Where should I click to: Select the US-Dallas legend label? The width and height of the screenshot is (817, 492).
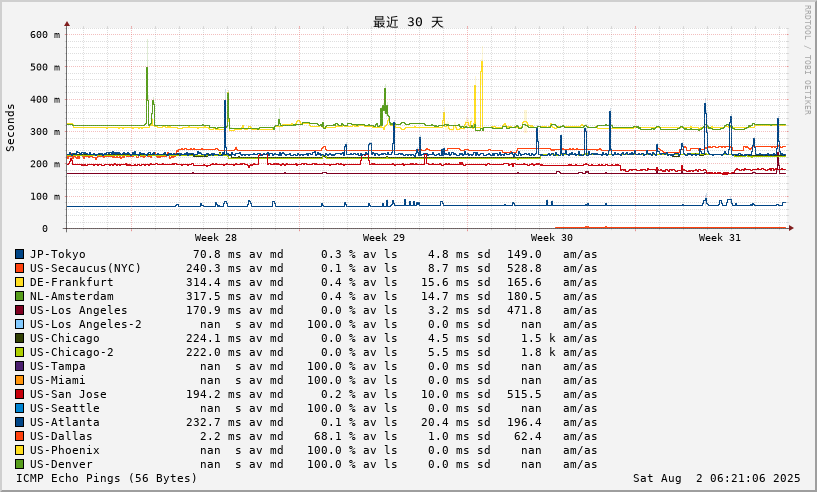(x=61, y=436)
